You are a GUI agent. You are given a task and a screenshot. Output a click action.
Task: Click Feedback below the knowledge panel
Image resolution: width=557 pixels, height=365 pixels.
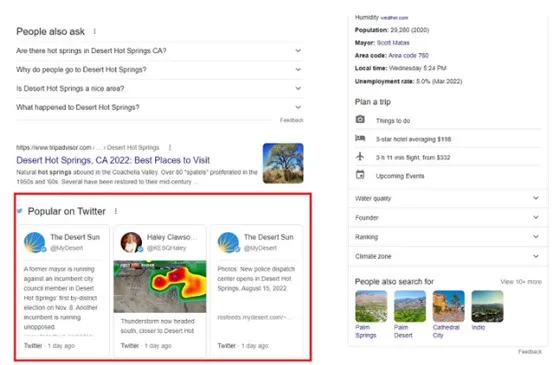pos(530,352)
